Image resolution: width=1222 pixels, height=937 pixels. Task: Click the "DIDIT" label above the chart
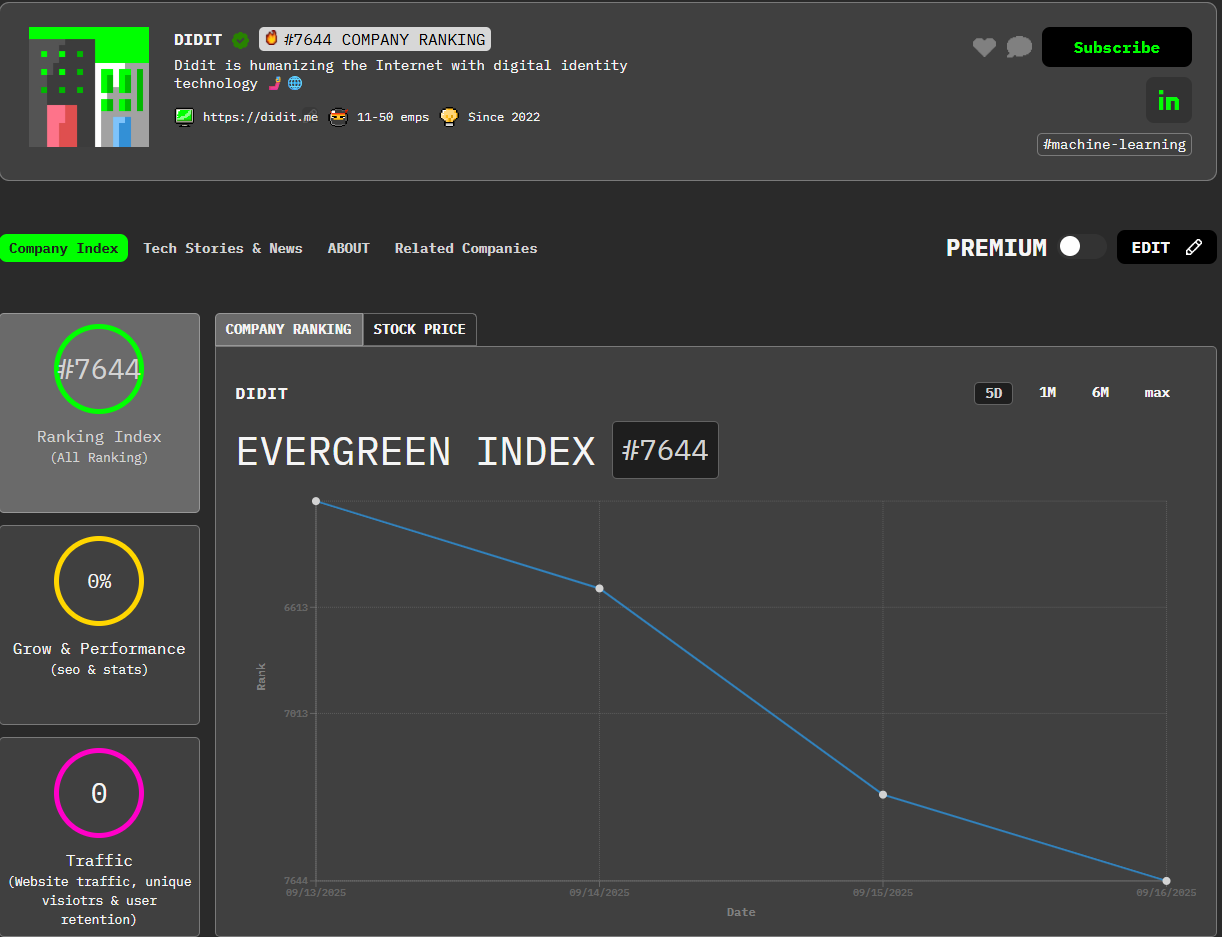coord(262,394)
